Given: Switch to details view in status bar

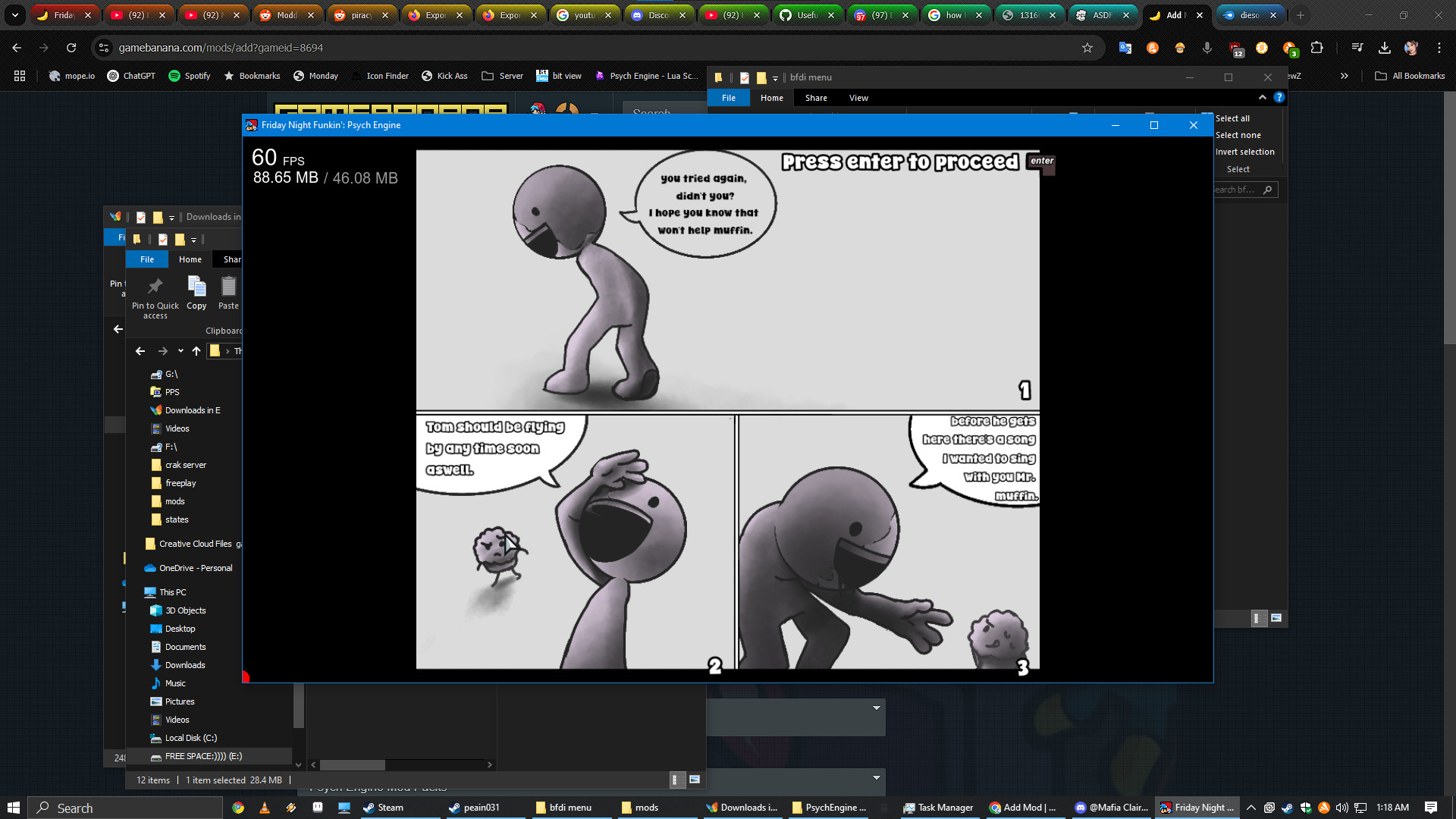Looking at the screenshot, I should (x=675, y=780).
